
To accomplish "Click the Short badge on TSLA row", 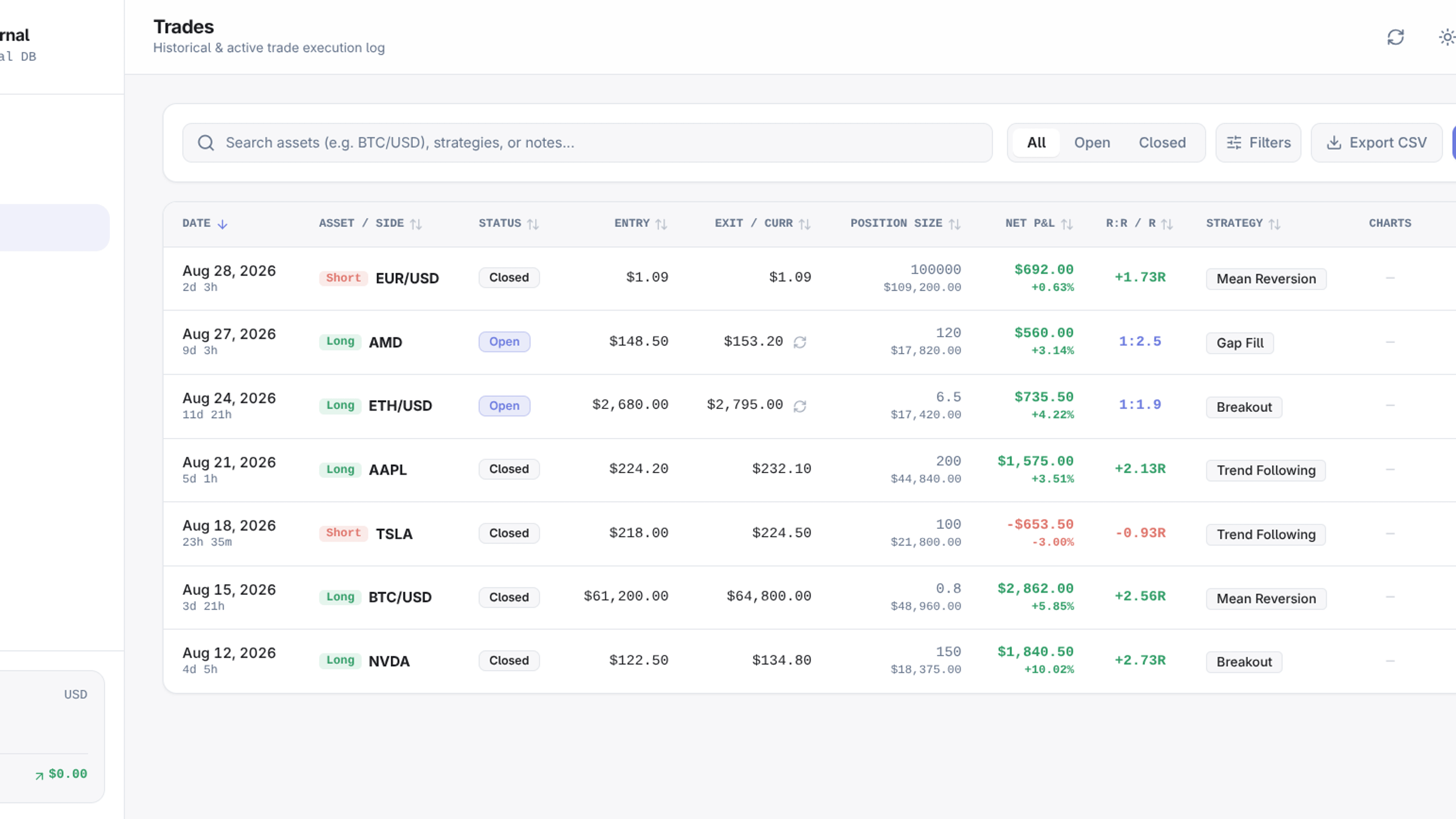I will click(x=344, y=533).
